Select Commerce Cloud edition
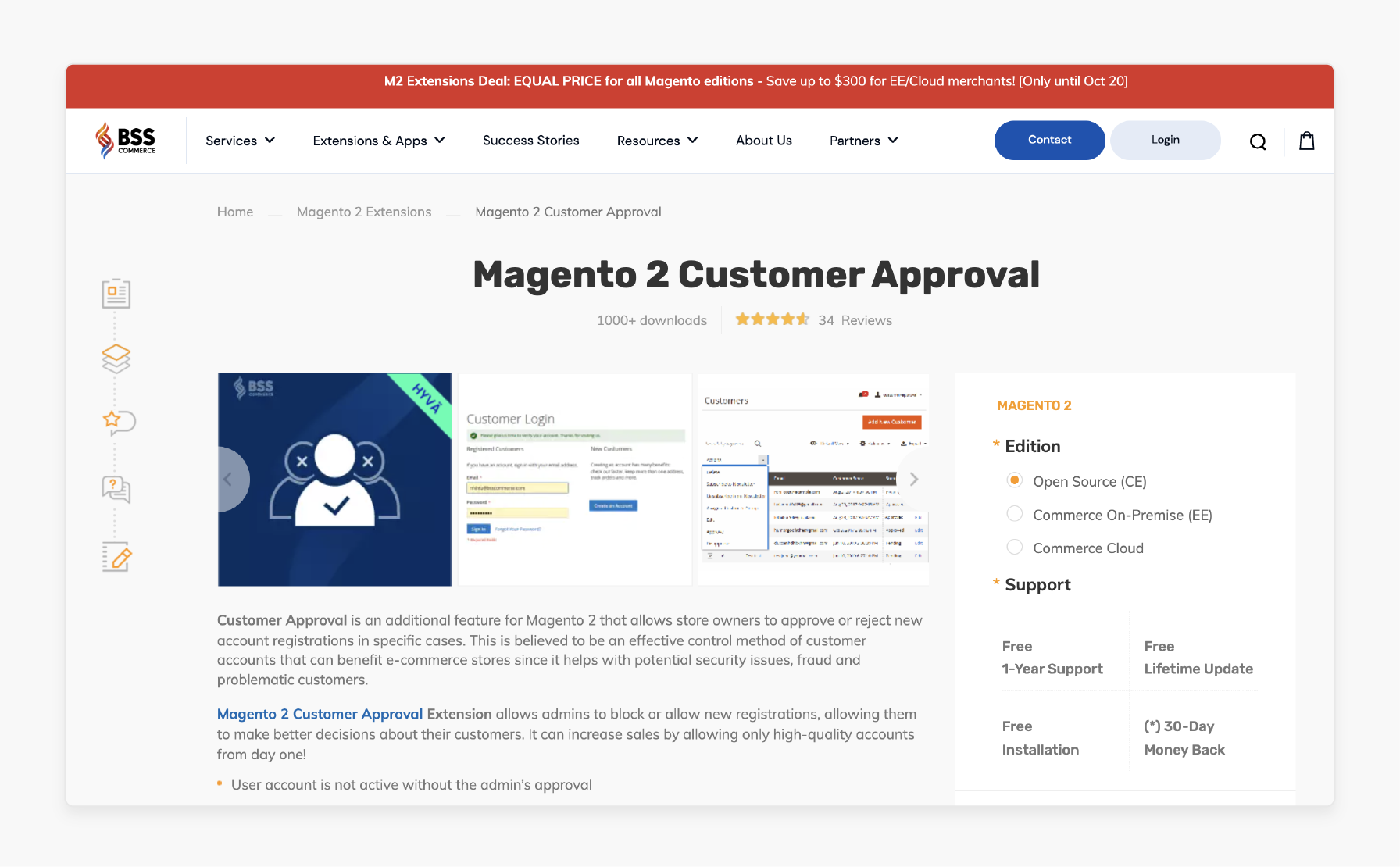This screenshot has width=1400, height=867. [x=1014, y=547]
